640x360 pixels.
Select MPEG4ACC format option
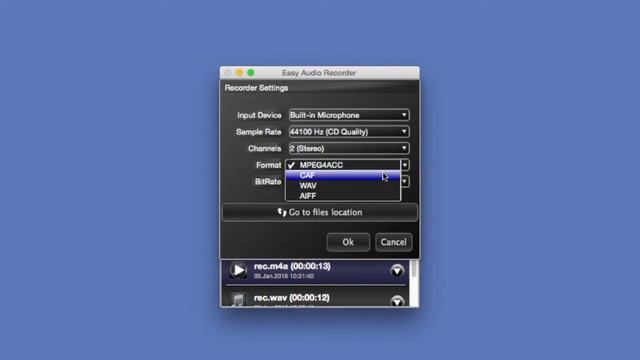[x=343, y=165]
